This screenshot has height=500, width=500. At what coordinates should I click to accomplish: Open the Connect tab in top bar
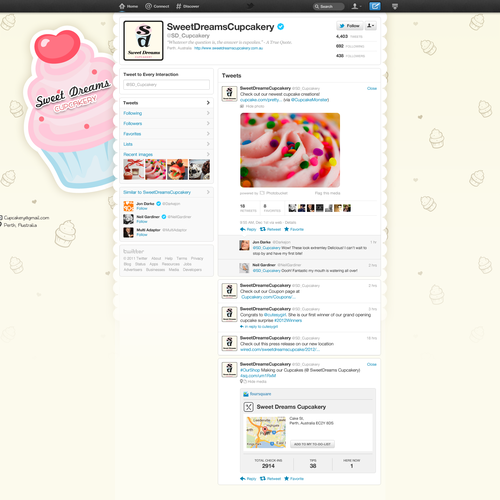point(157,6)
